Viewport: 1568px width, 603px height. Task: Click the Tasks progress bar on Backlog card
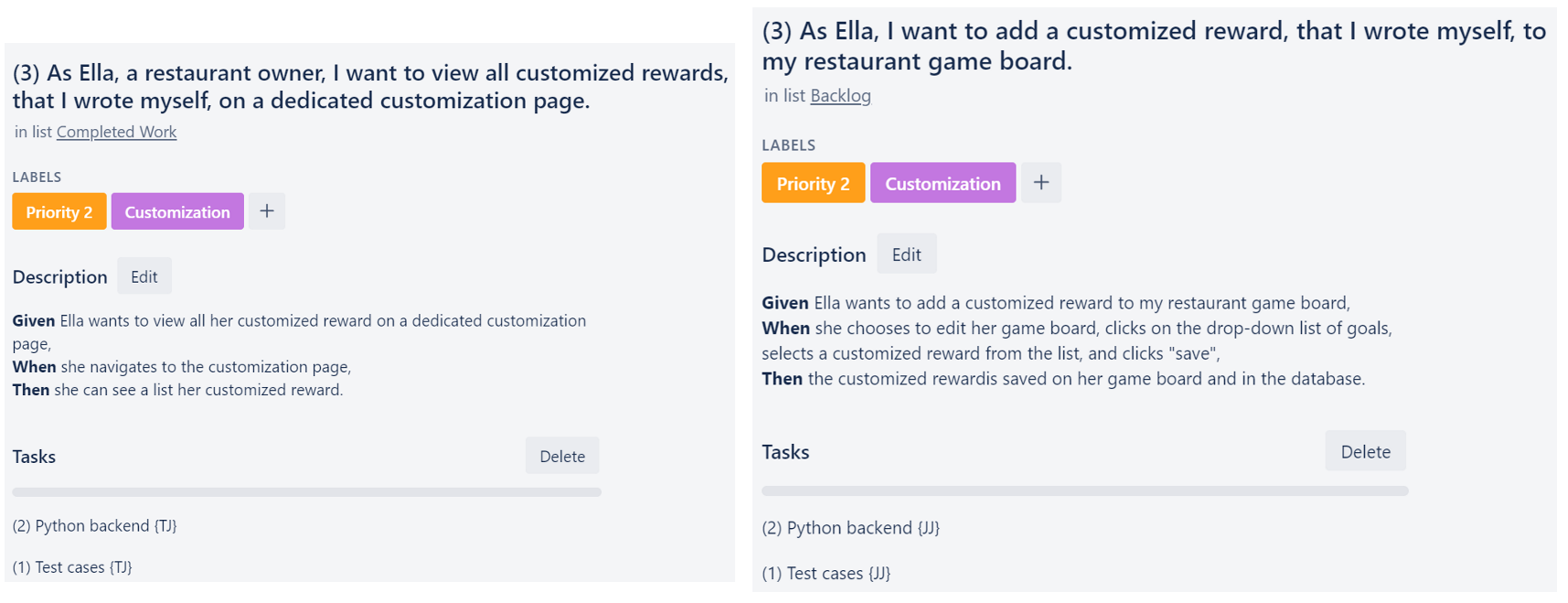1085,491
